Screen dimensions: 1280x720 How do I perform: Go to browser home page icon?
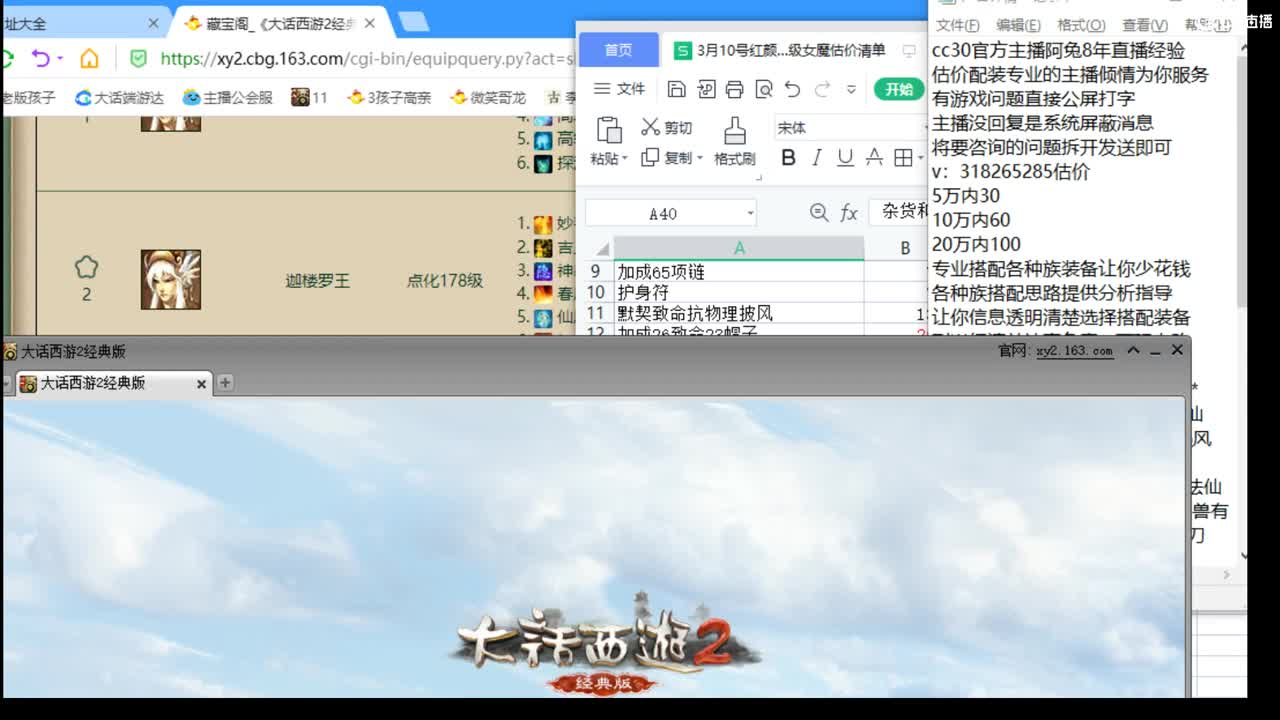pyautogui.click(x=90, y=58)
